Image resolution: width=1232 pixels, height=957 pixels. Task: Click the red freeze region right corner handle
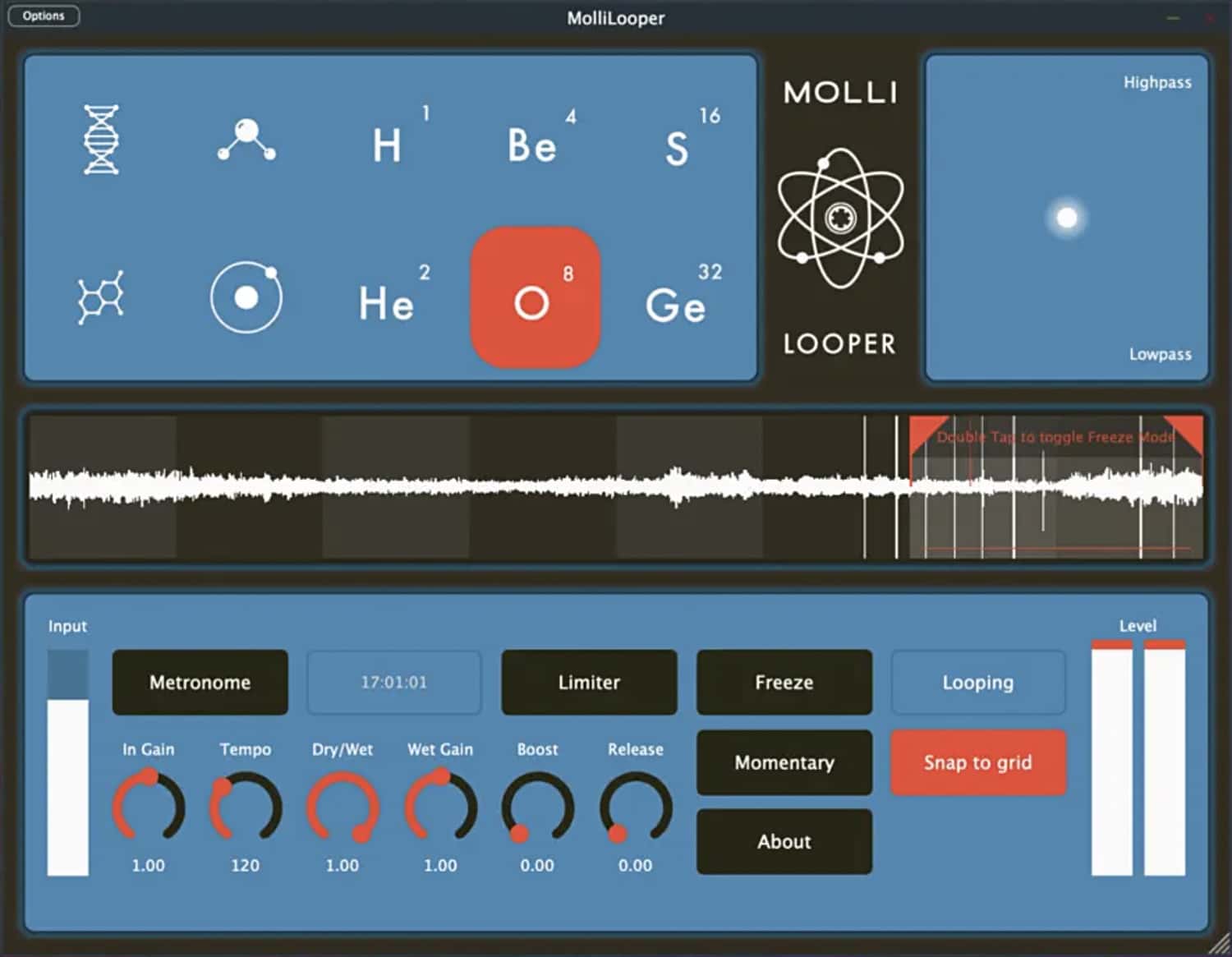click(1188, 429)
